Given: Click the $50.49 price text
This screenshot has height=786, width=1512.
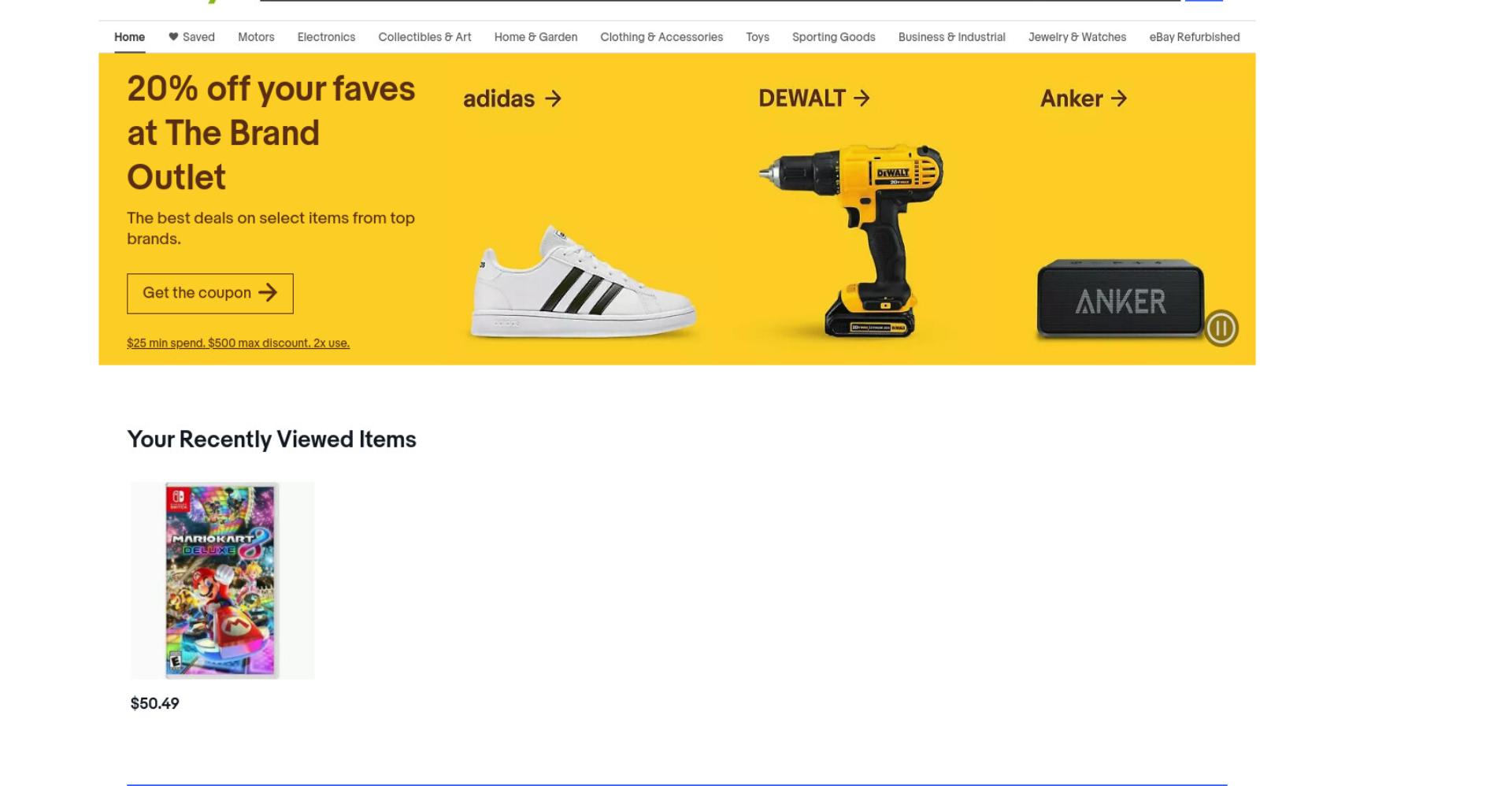Looking at the screenshot, I should [154, 703].
